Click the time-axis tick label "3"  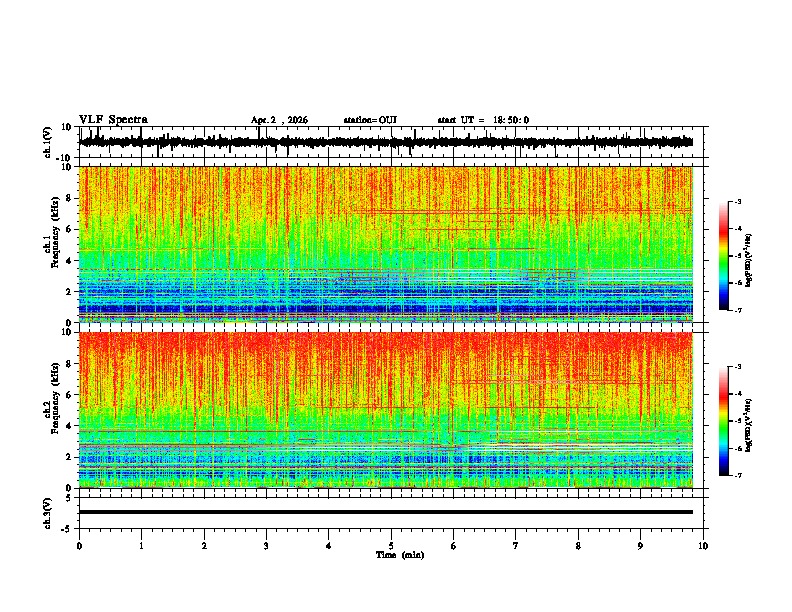(266, 546)
